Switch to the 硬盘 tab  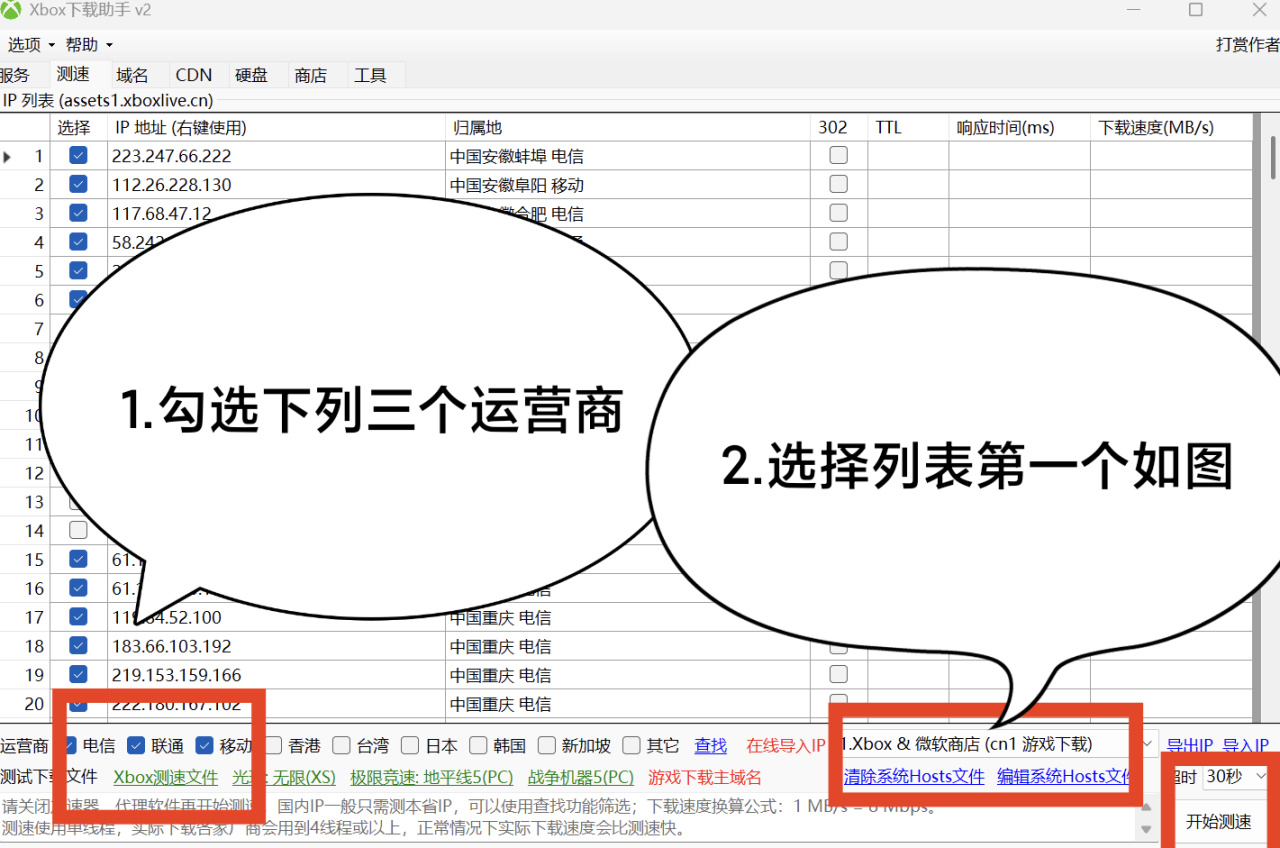point(251,75)
